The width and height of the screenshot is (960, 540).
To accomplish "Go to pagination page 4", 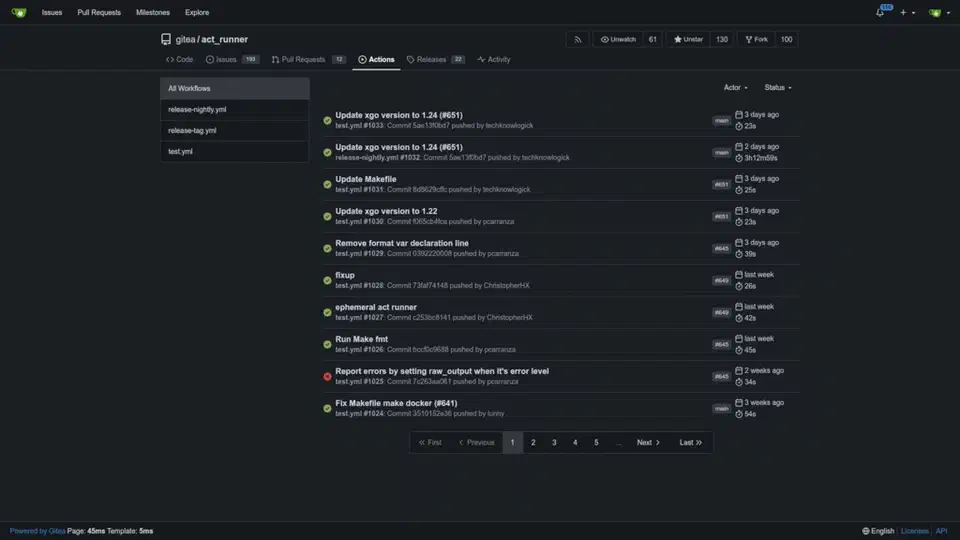I will pyautogui.click(x=575, y=443).
